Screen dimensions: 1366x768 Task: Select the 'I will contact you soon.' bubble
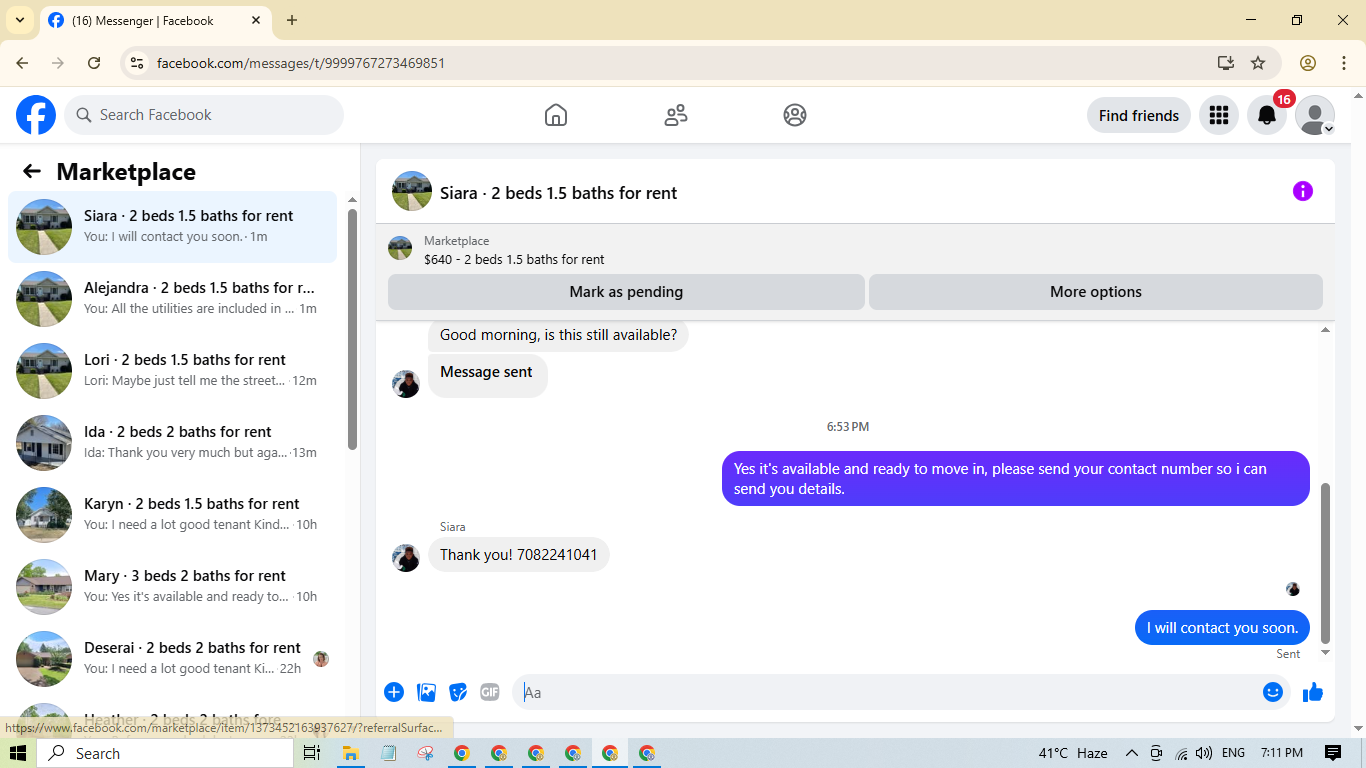pos(1222,628)
